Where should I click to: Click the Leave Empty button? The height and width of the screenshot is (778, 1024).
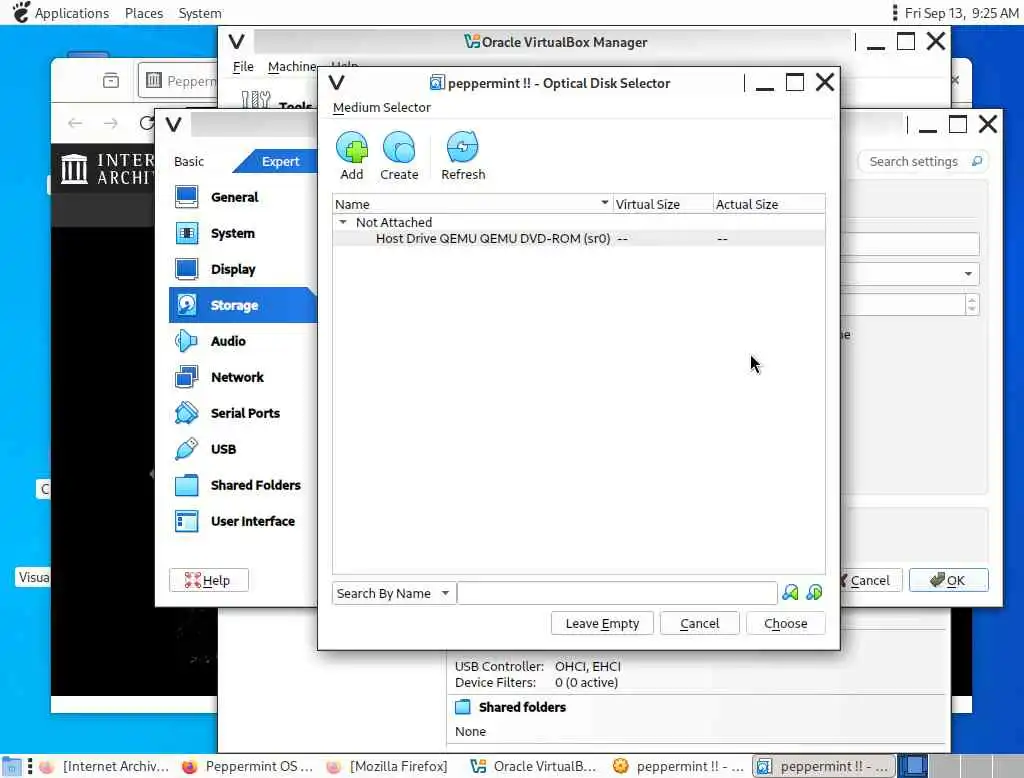click(x=602, y=623)
